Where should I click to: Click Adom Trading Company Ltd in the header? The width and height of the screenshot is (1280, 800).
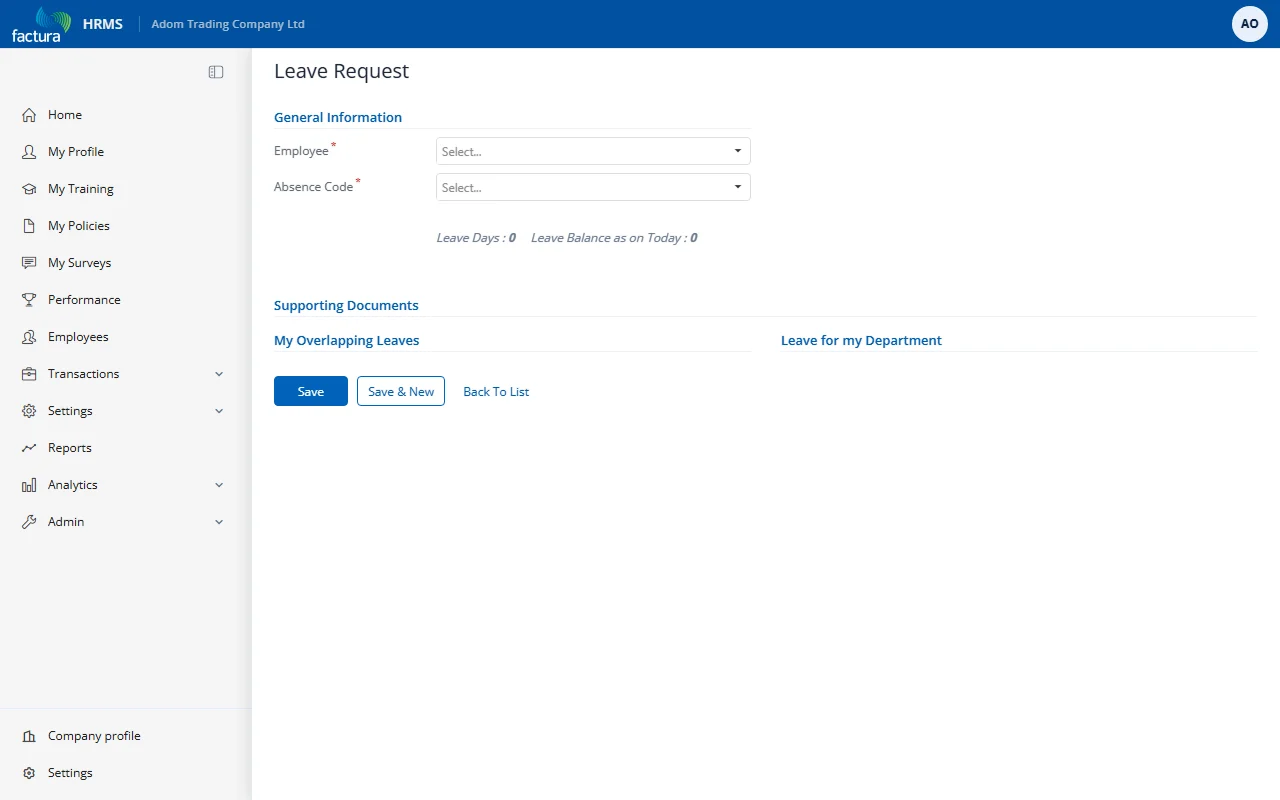[228, 24]
